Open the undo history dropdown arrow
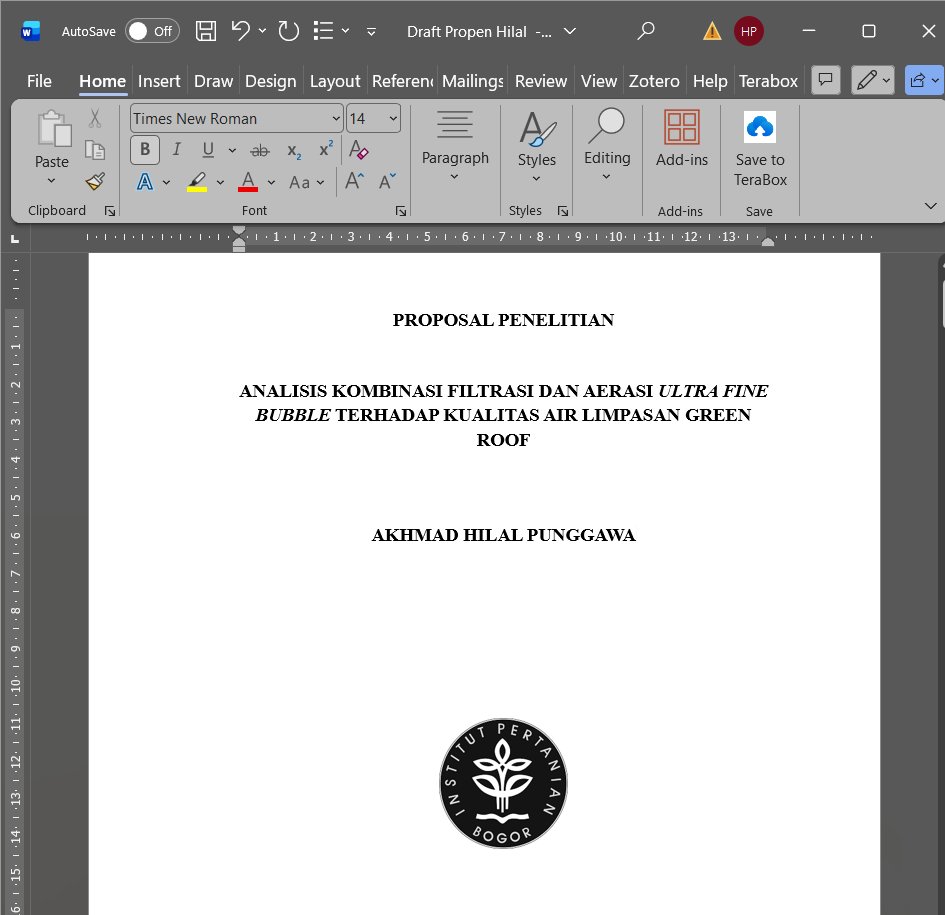Viewport: 945px width, 915px height. (262, 30)
